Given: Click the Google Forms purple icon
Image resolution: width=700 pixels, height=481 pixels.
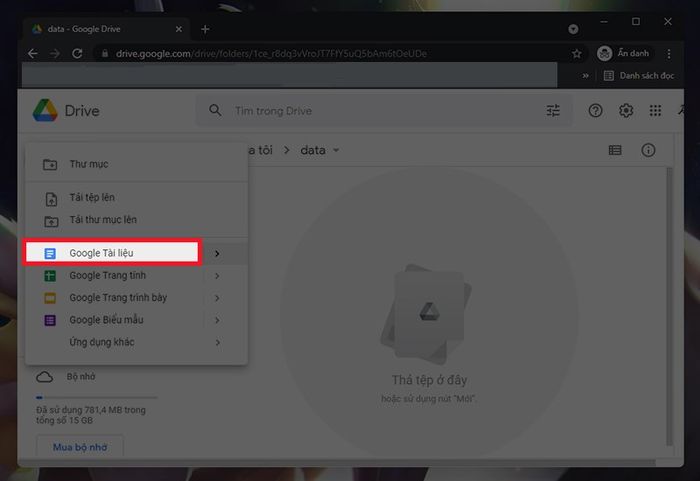Looking at the screenshot, I should [50, 320].
